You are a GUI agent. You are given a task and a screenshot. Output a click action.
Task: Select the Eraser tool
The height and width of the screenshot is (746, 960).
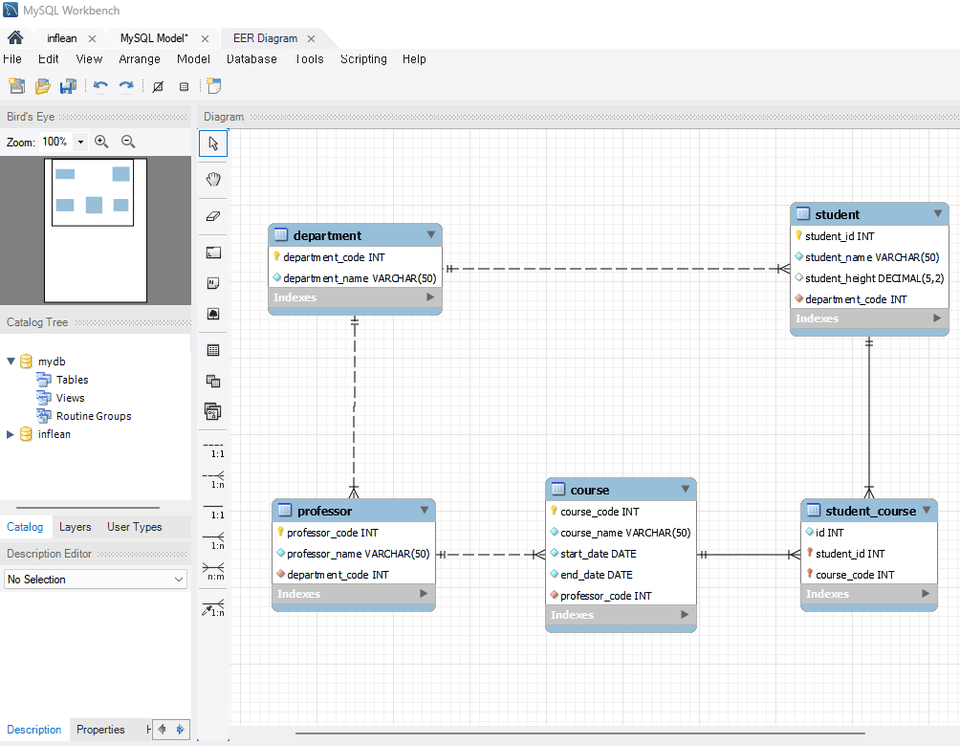click(x=213, y=216)
